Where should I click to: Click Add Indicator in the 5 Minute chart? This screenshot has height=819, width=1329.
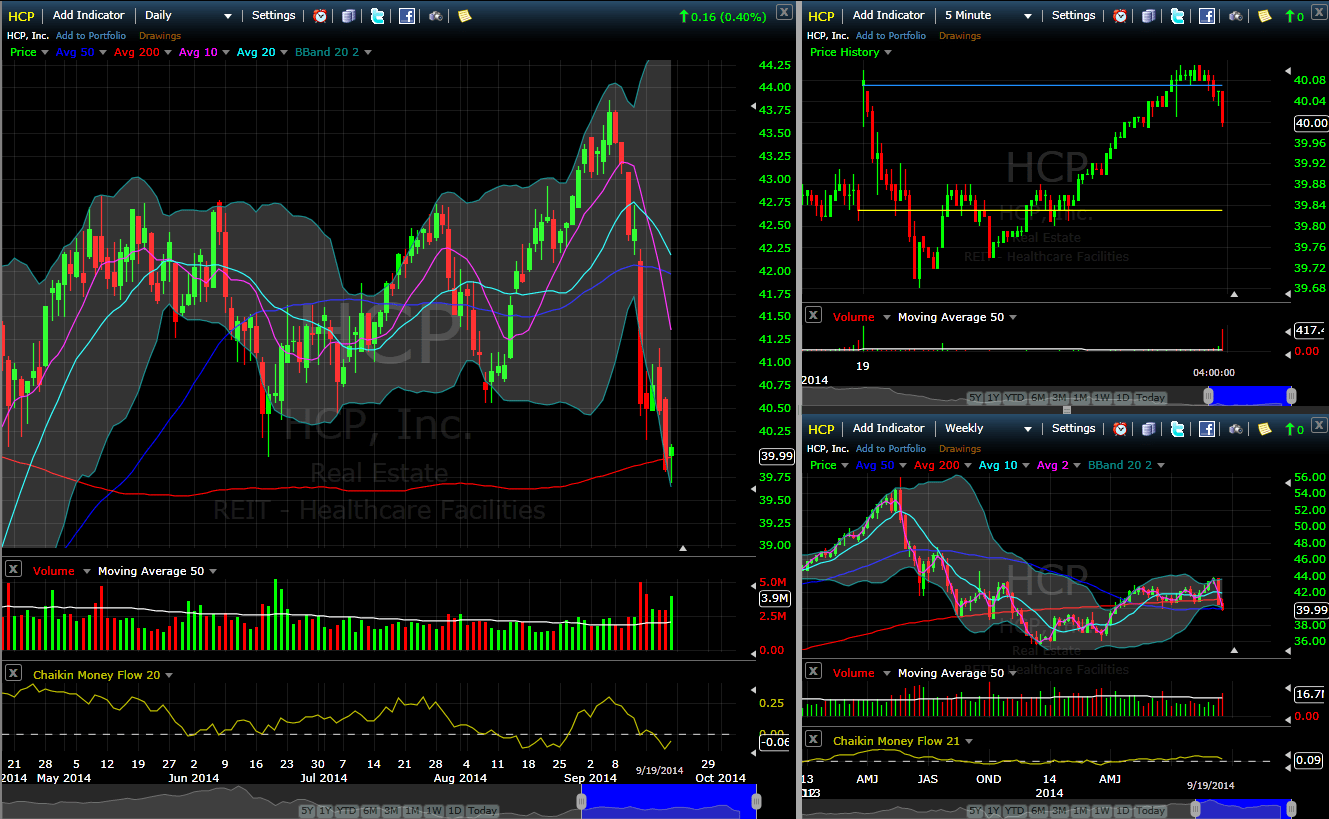click(x=889, y=16)
